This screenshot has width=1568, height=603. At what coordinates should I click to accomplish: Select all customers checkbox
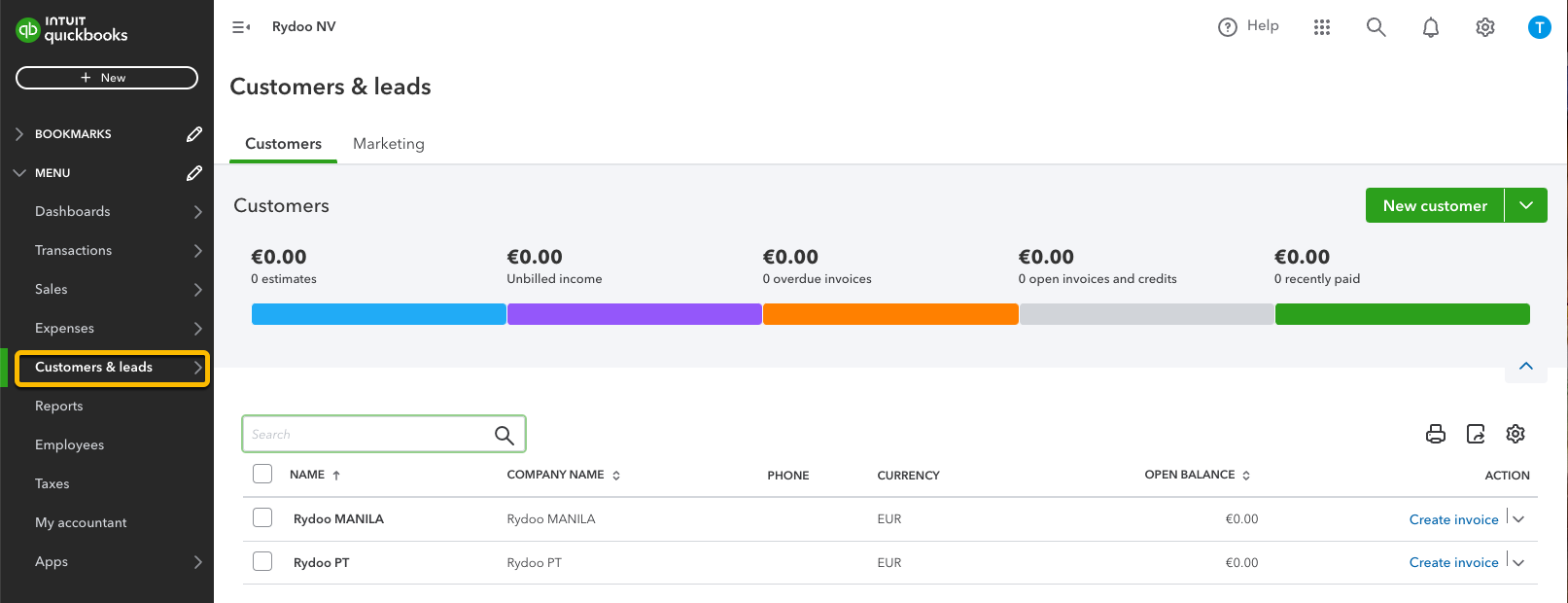pyautogui.click(x=262, y=474)
